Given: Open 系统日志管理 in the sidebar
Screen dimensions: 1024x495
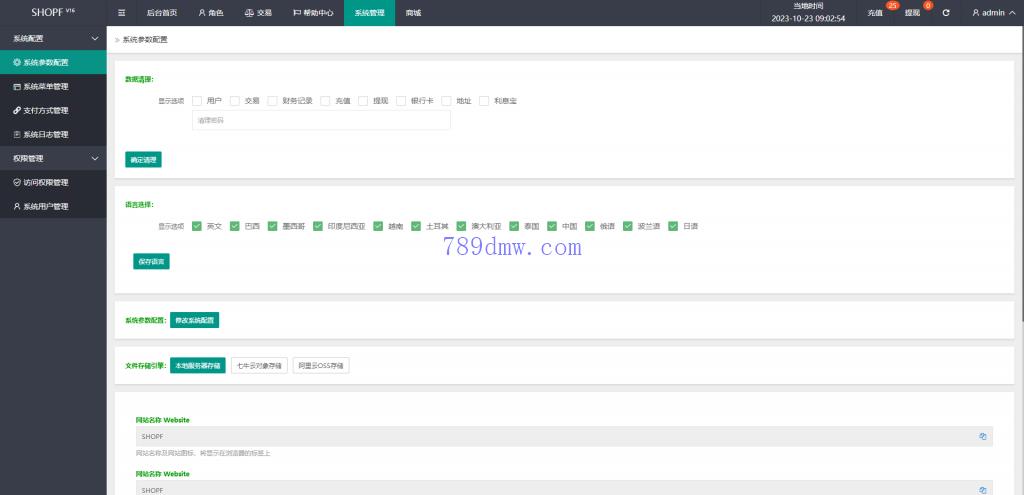Looking at the screenshot, I should (x=45, y=134).
